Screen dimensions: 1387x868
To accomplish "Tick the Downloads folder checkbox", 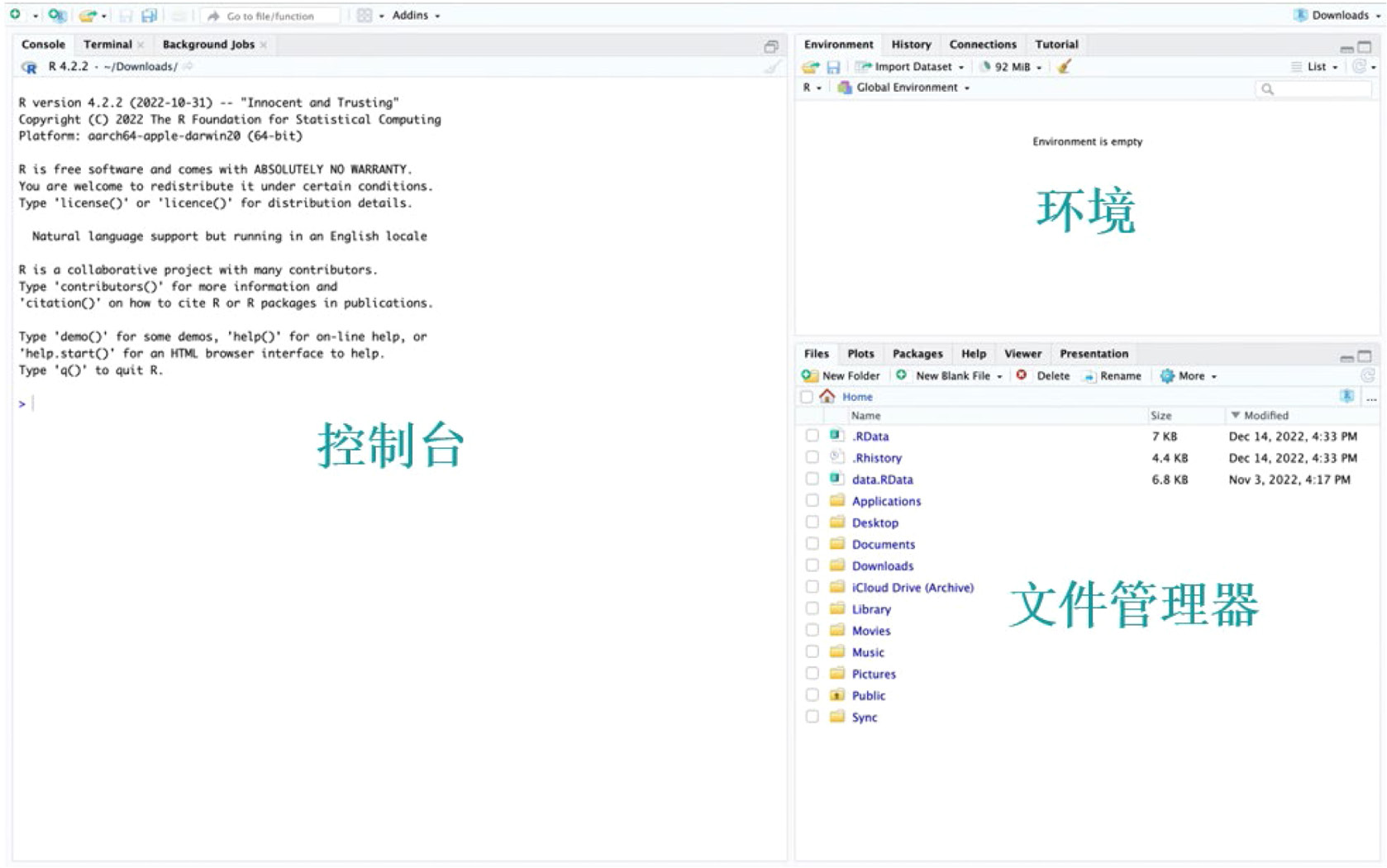I will coord(813,565).
